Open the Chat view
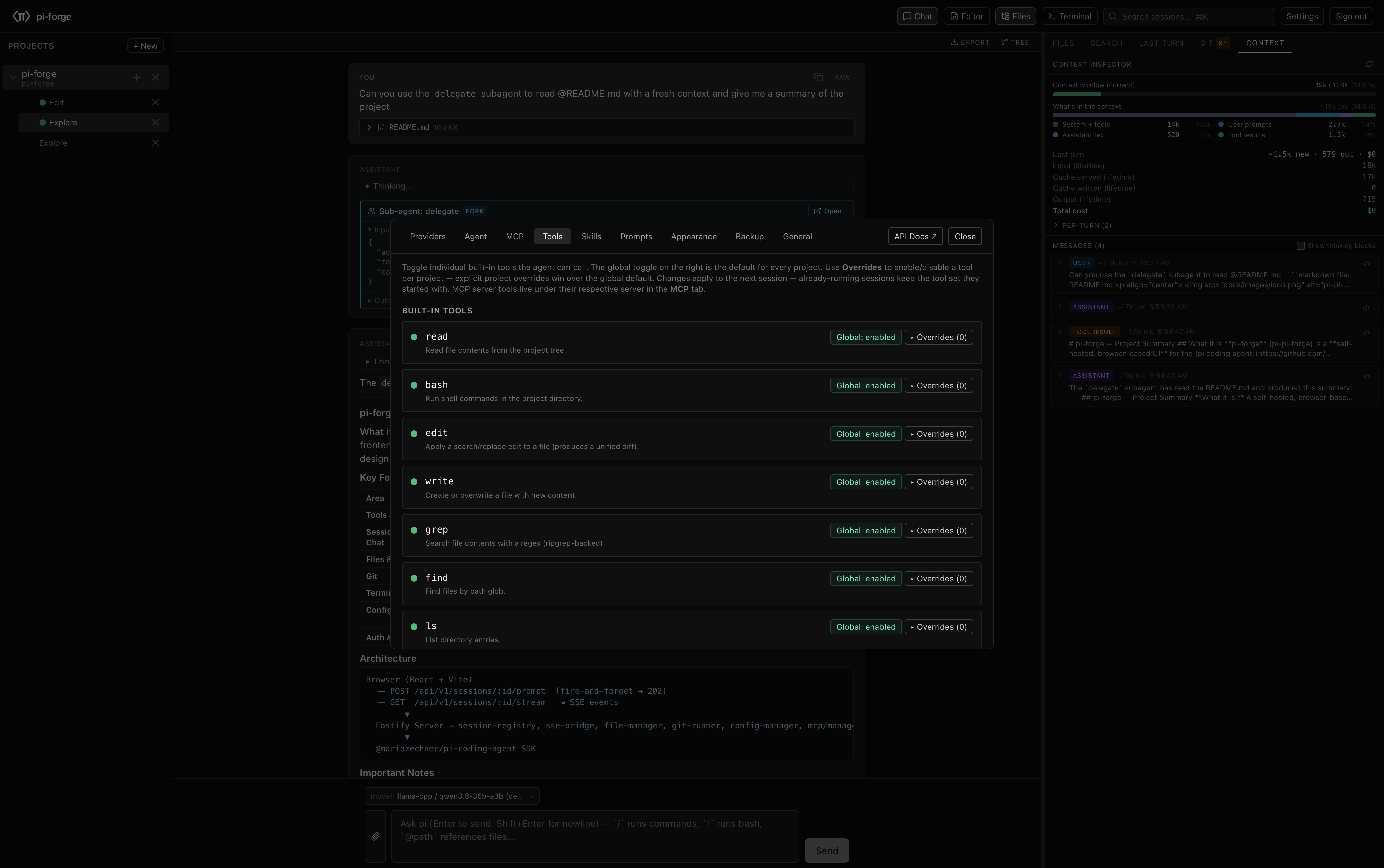This screenshot has height=868, width=1384. click(x=918, y=16)
